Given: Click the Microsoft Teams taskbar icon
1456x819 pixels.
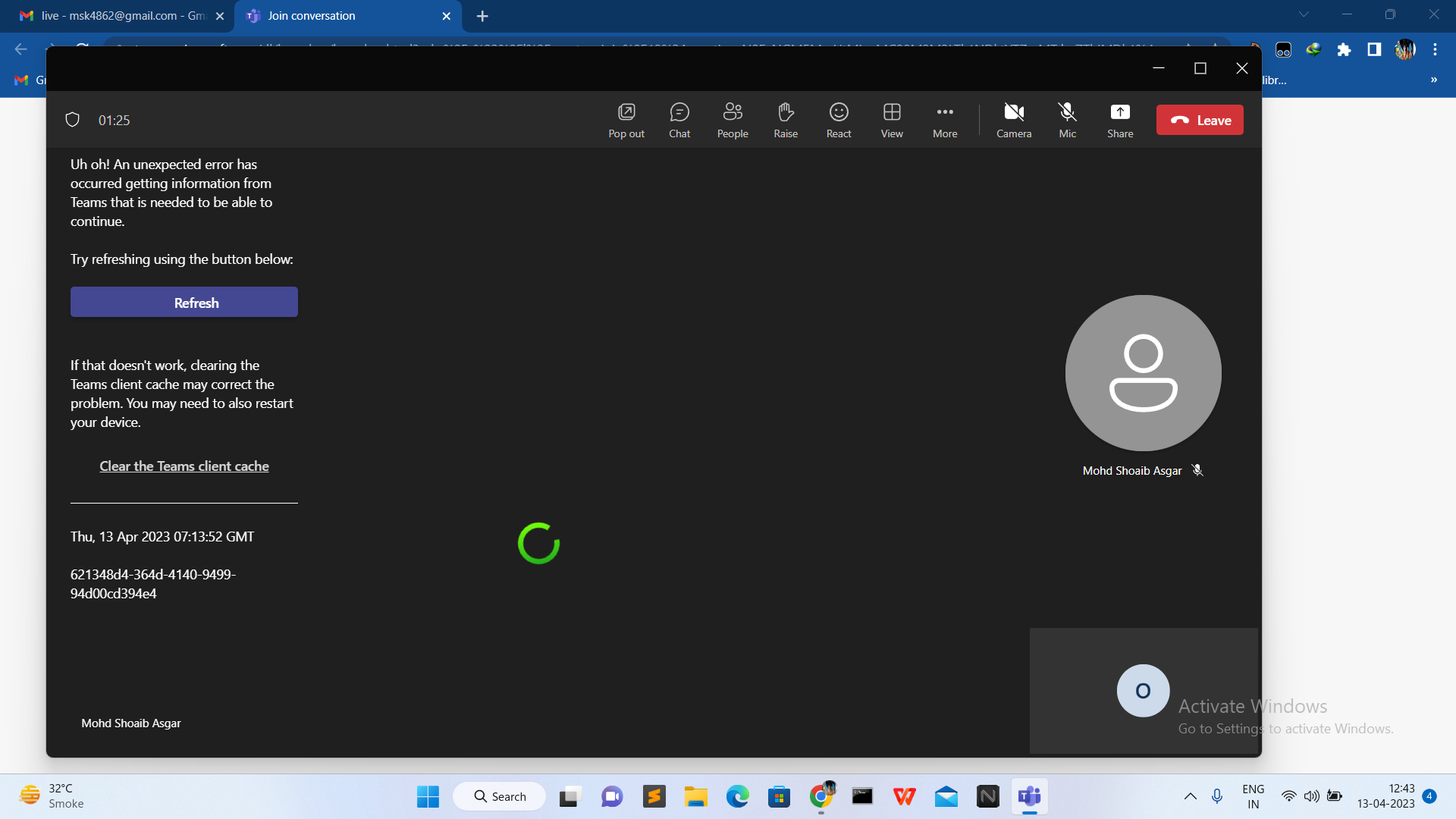Looking at the screenshot, I should click(1029, 796).
